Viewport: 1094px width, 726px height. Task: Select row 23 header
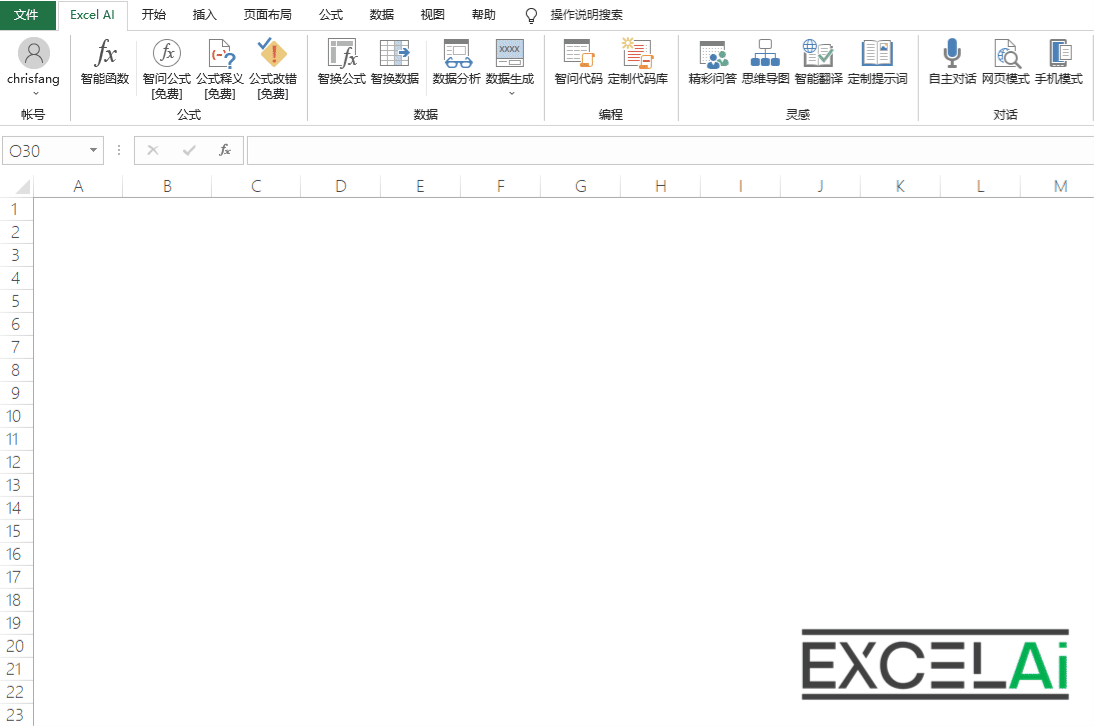(15, 715)
